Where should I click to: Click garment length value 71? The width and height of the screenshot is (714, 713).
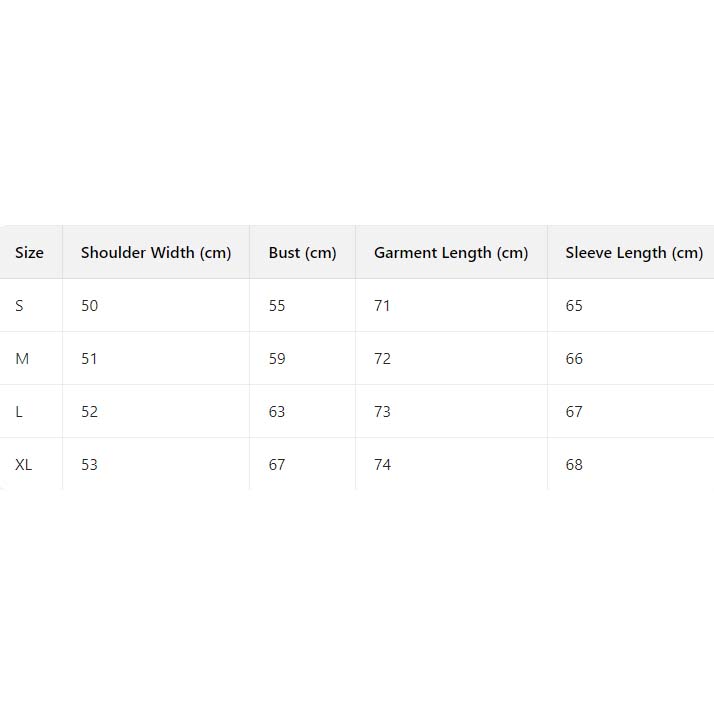tap(382, 306)
